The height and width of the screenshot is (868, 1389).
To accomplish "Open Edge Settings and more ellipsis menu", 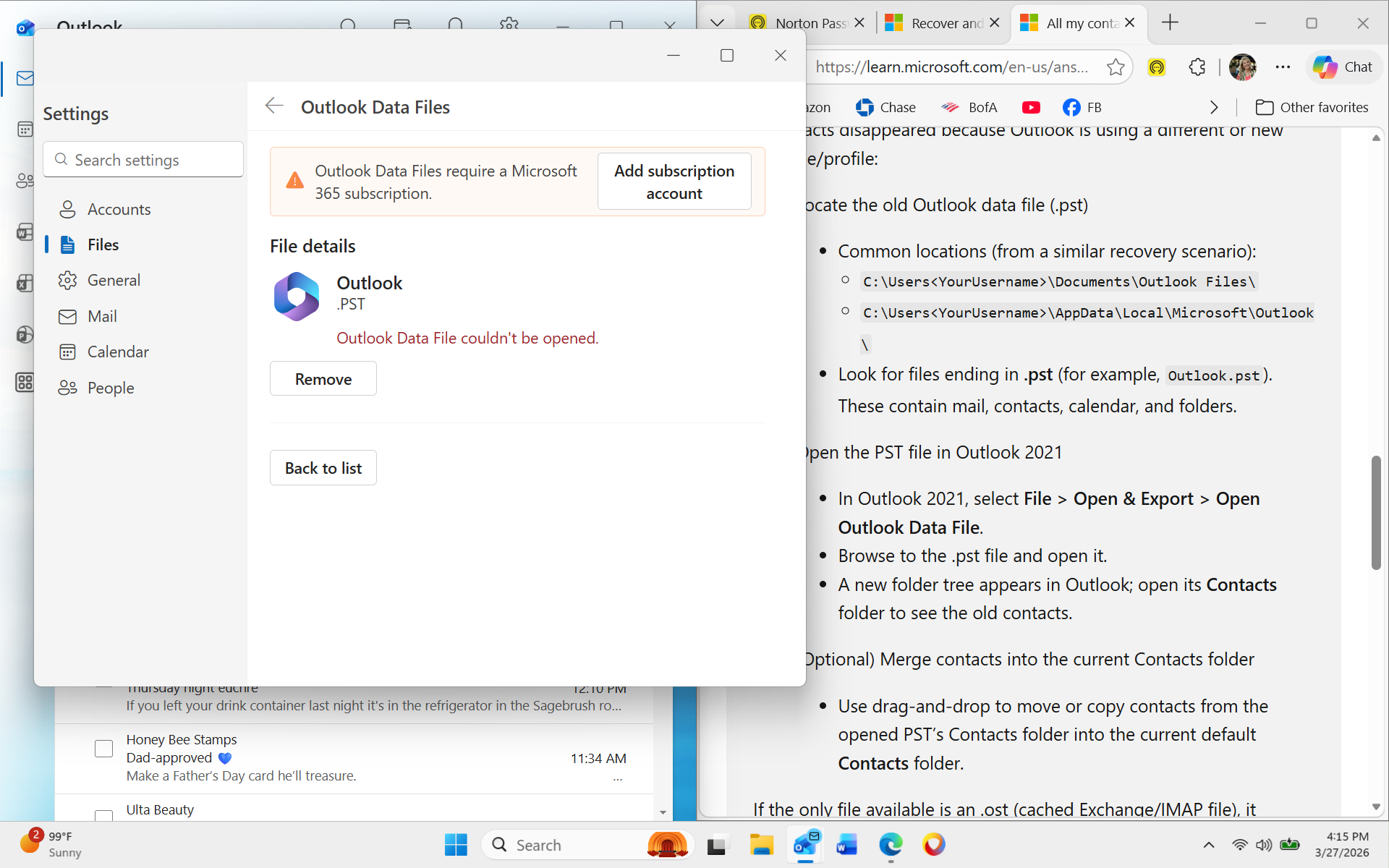I will (x=1283, y=67).
